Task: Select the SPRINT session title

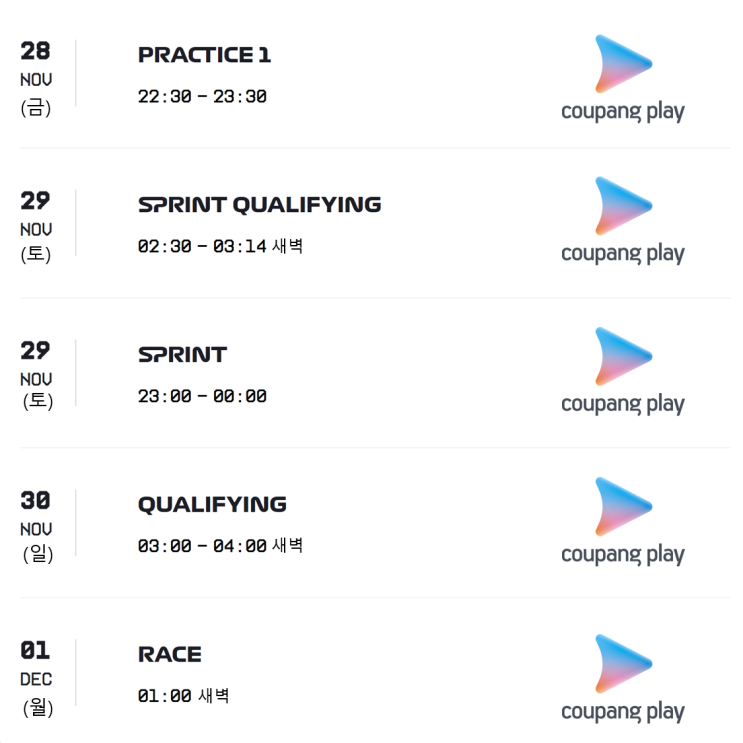Action: click(182, 355)
